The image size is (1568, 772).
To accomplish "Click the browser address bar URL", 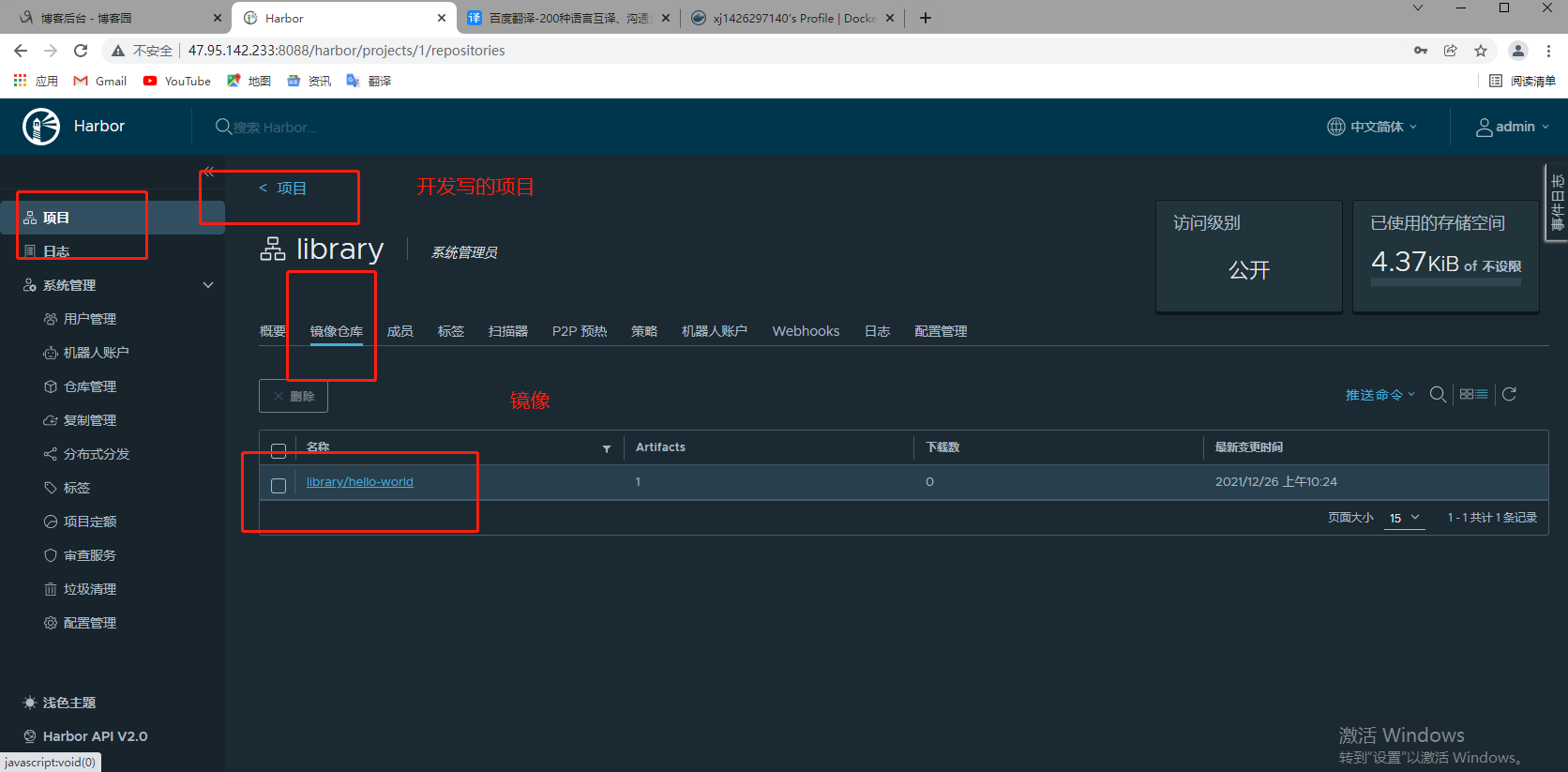I will click(x=347, y=51).
